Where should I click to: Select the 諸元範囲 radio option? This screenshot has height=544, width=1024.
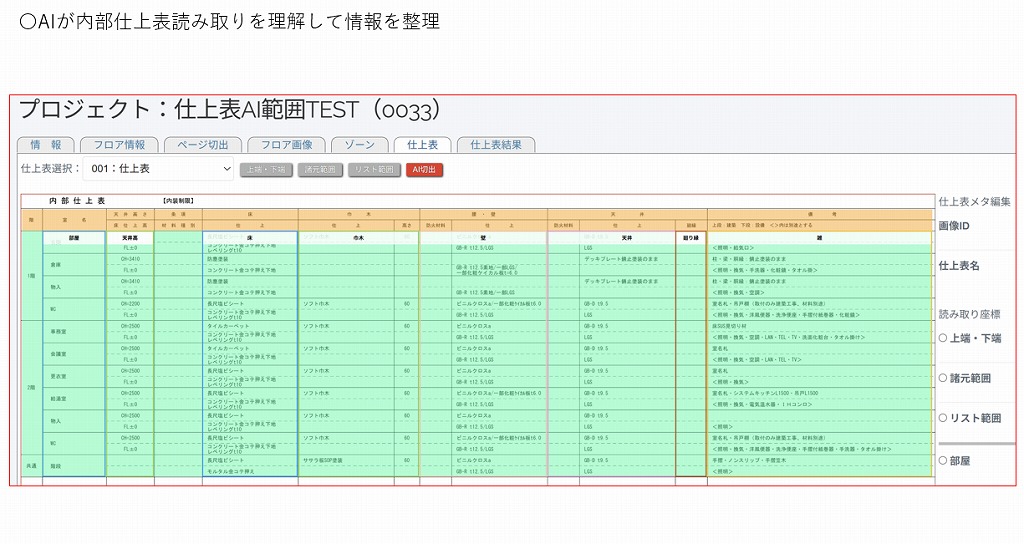[x=943, y=378]
